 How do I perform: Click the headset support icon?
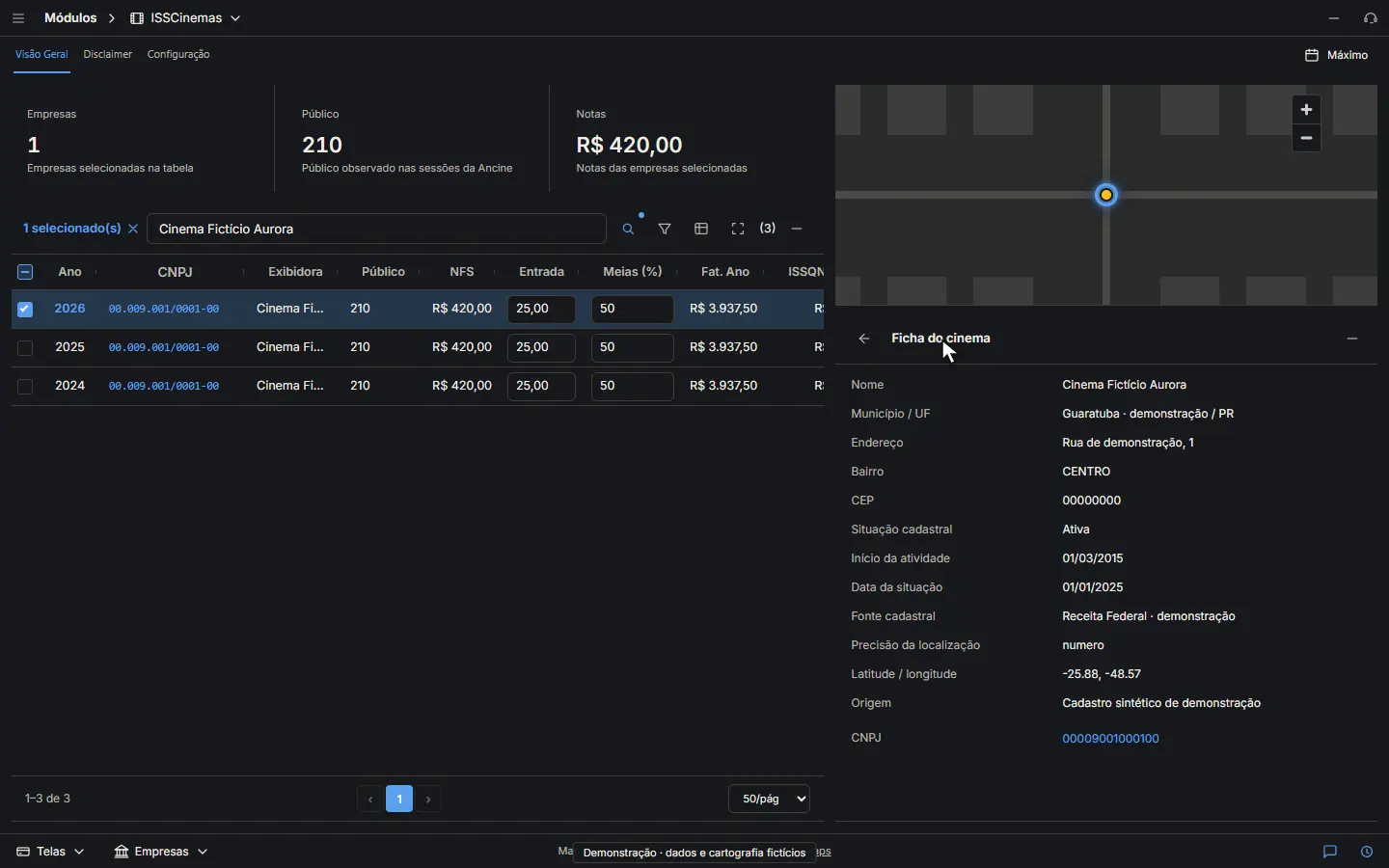1371,18
